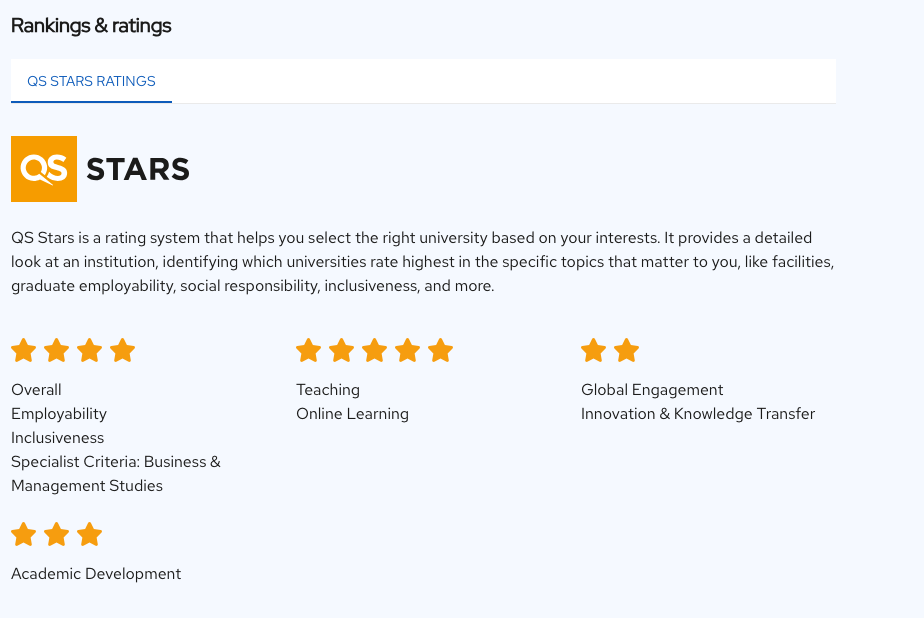Viewport: 924px width, 618px height.
Task: Click the fifth star above Teaching
Action: [x=441, y=351]
